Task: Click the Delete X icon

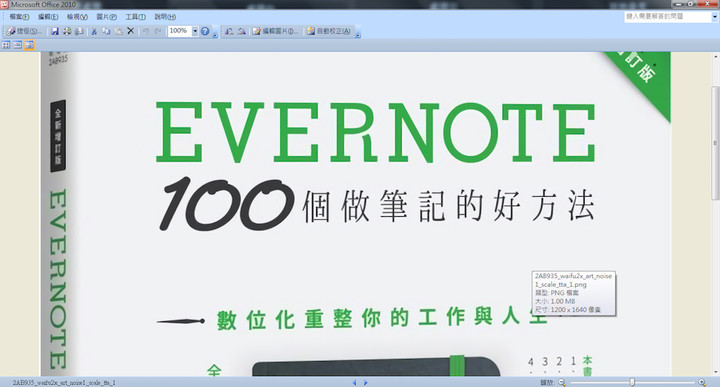Action: 130,31
